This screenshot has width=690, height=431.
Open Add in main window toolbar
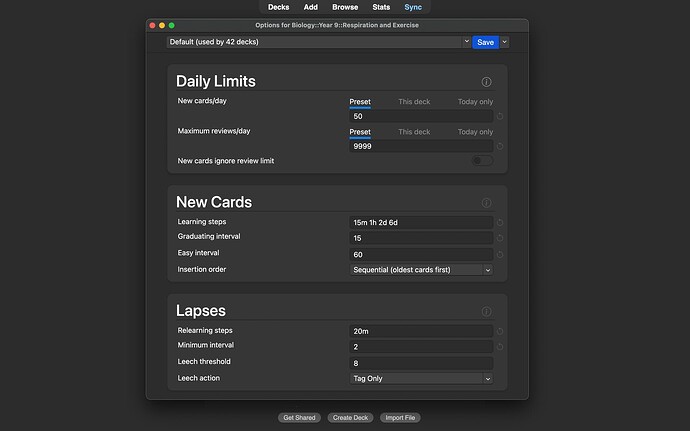(x=311, y=7)
